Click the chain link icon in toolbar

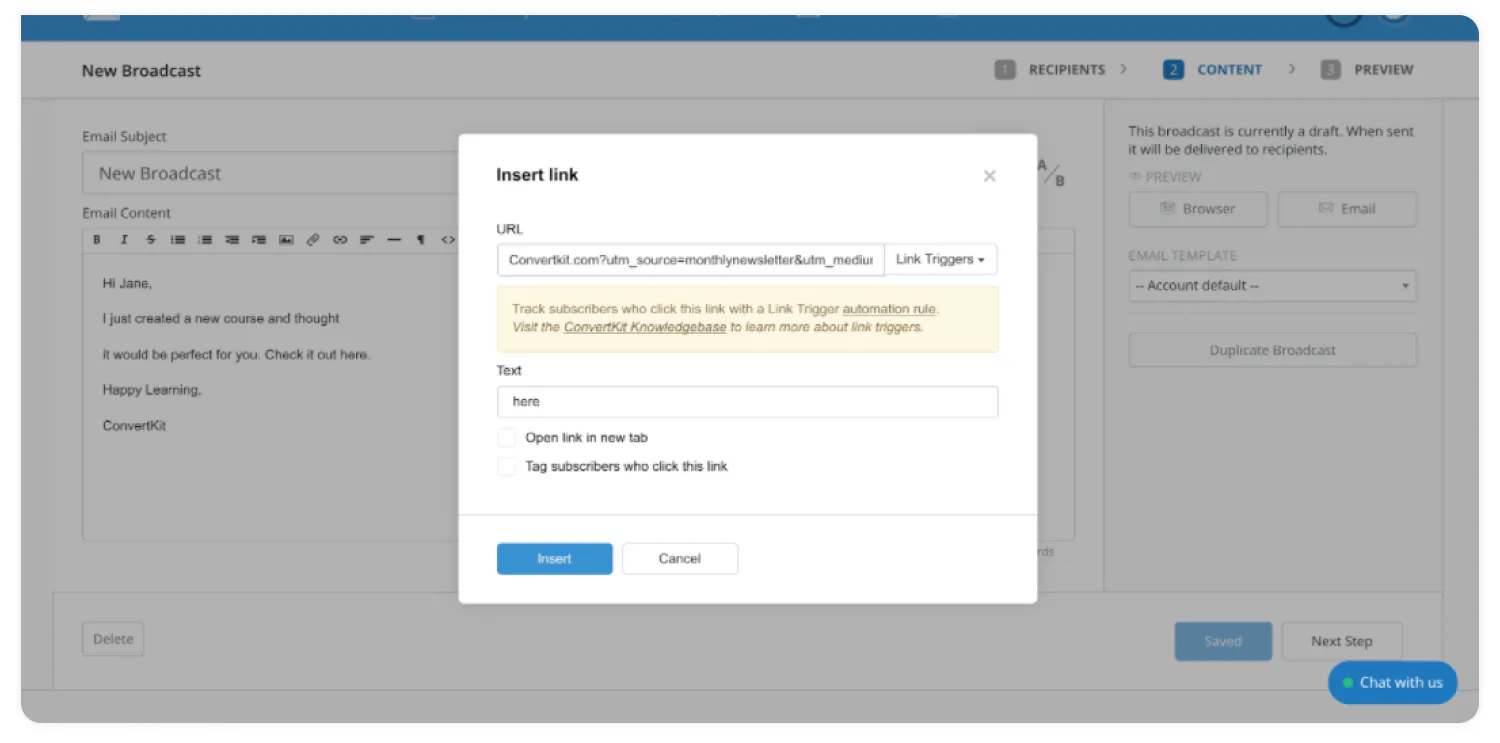[340, 240]
